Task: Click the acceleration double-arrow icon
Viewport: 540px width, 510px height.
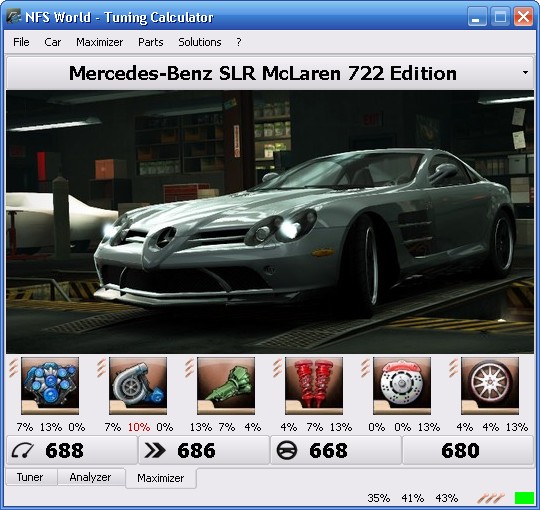Action: pyautogui.click(x=155, y=450)
